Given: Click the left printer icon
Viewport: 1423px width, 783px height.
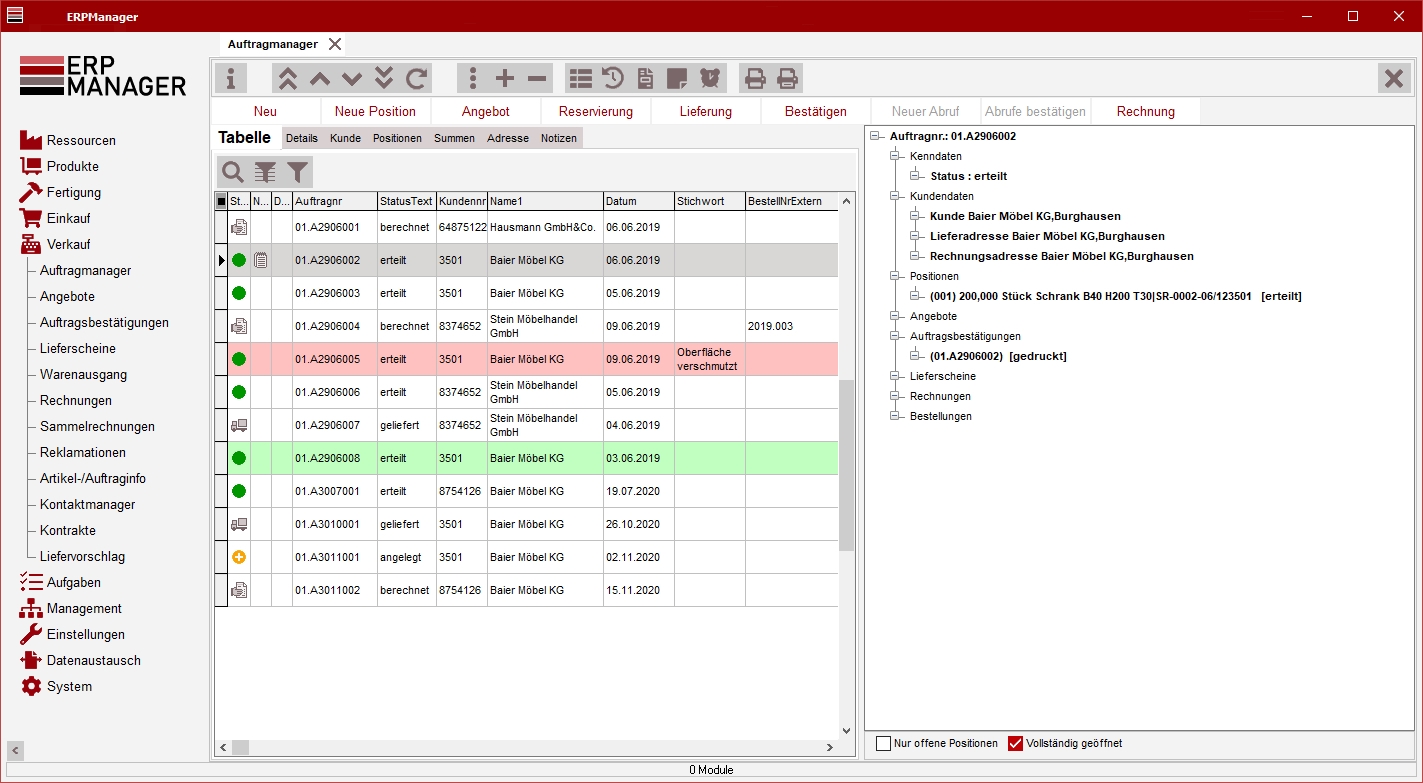Looking at the screenshot, I should tap(755, 78).
